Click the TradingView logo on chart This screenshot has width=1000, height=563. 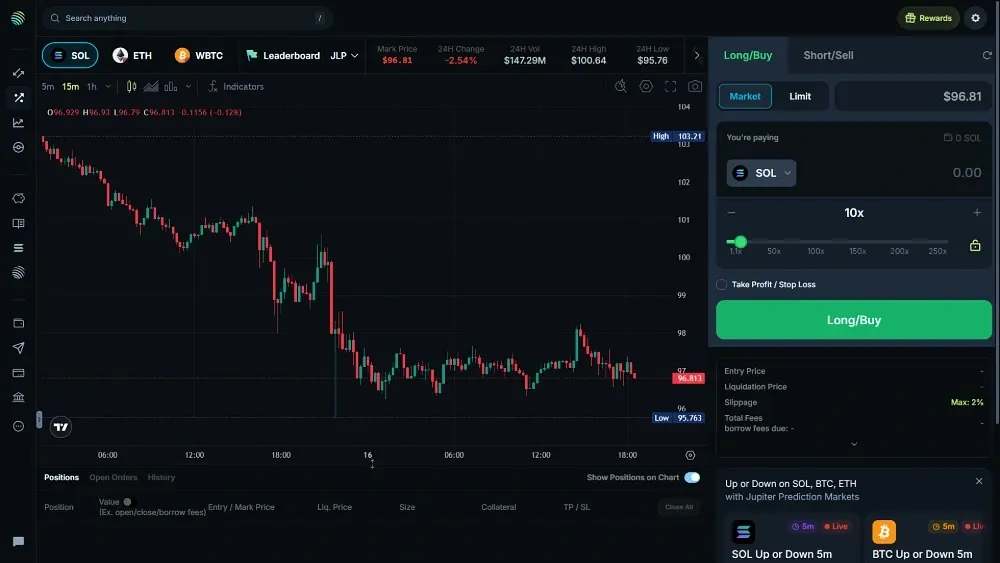coord(61,427)
